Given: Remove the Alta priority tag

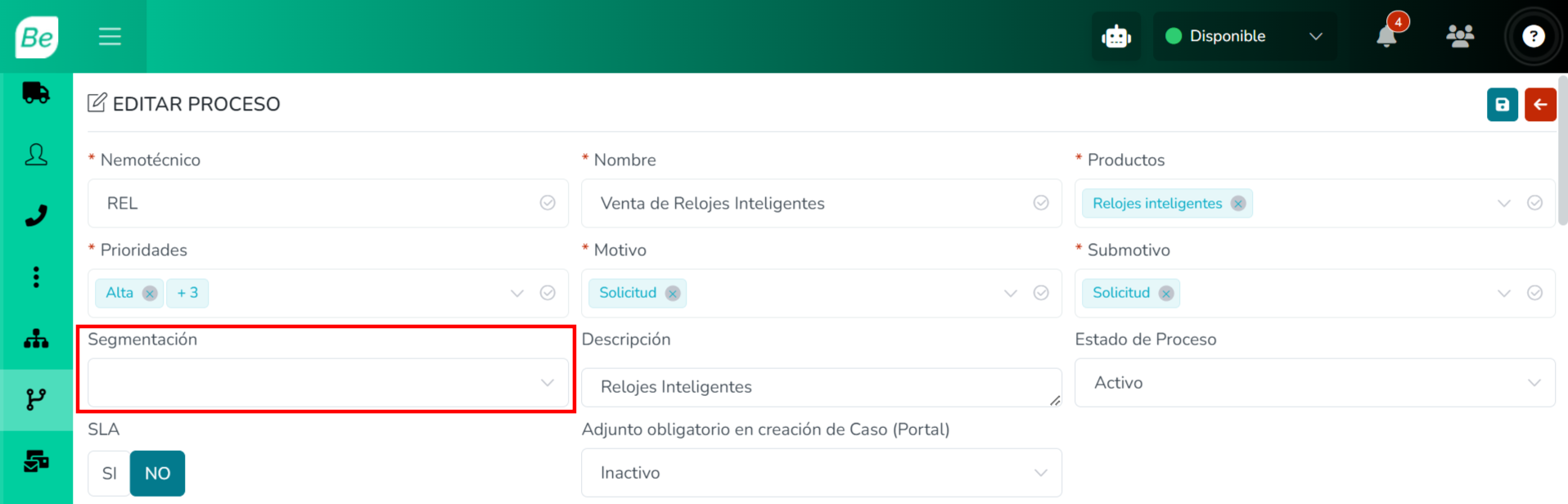Looking at the screenshot, I should [x=150, y=293].
